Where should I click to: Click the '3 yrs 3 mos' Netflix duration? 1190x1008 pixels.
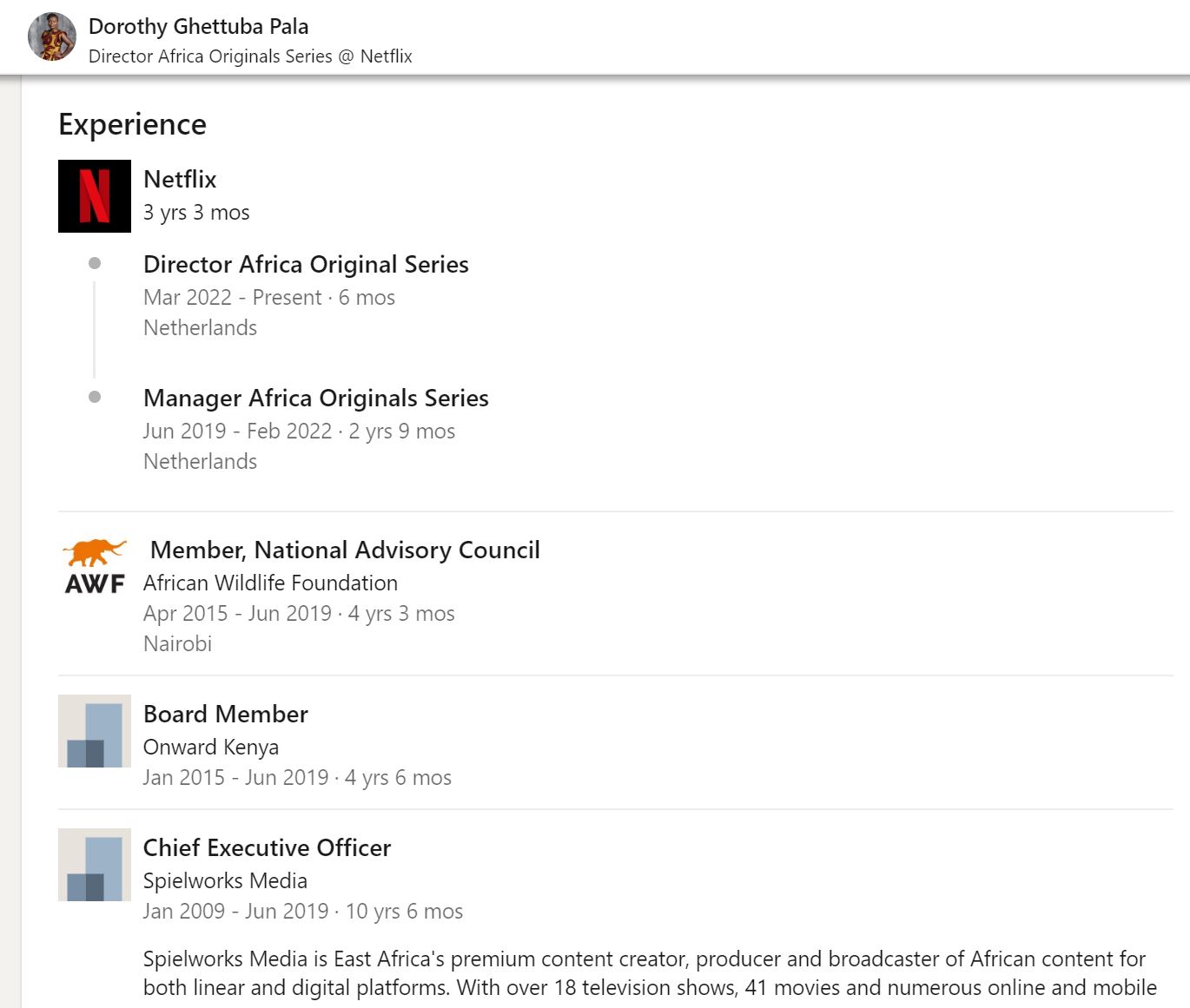(196, 213)
